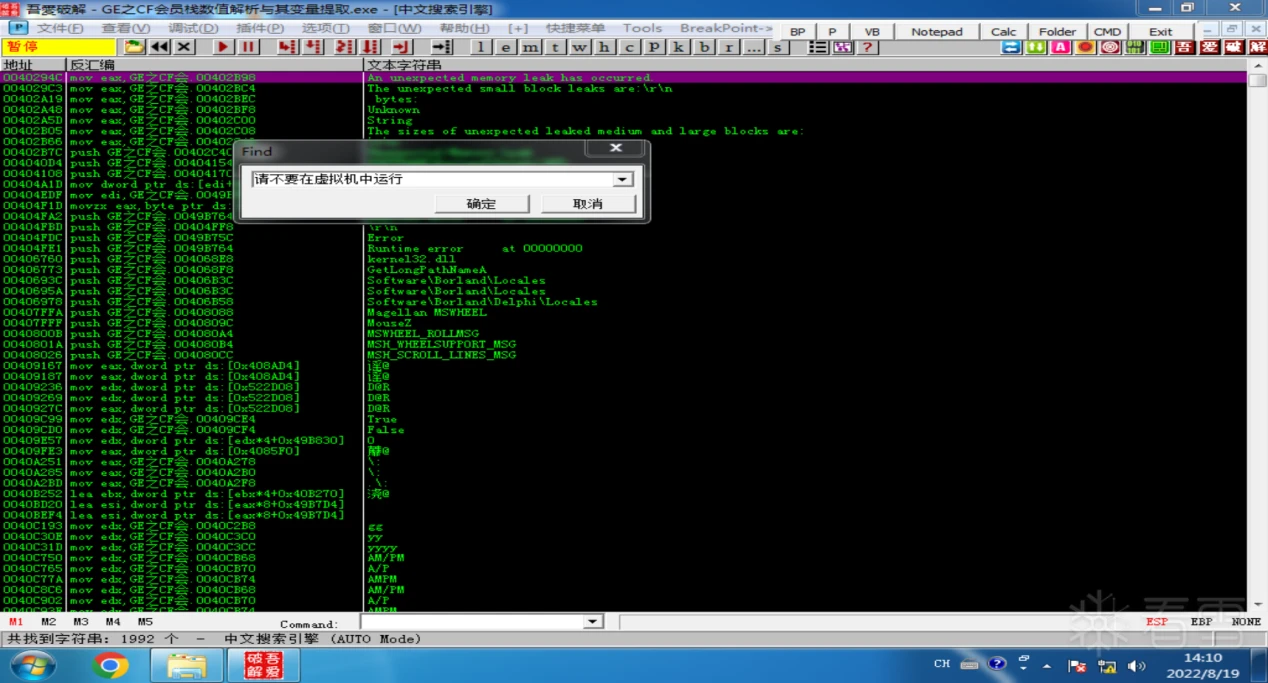Screen dimensions: 1268x683
Task: Click the volume speaker tray icon
Action: point(1137,665)
